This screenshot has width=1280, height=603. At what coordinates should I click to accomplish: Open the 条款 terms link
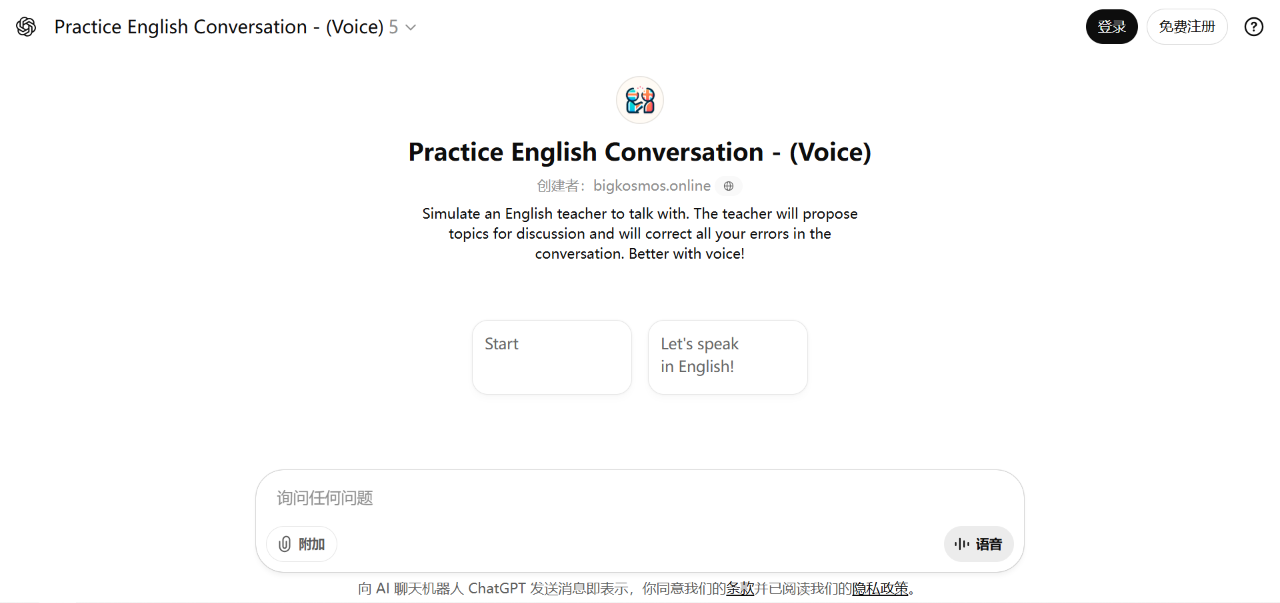pyautogui.click(x=740, y=588)
